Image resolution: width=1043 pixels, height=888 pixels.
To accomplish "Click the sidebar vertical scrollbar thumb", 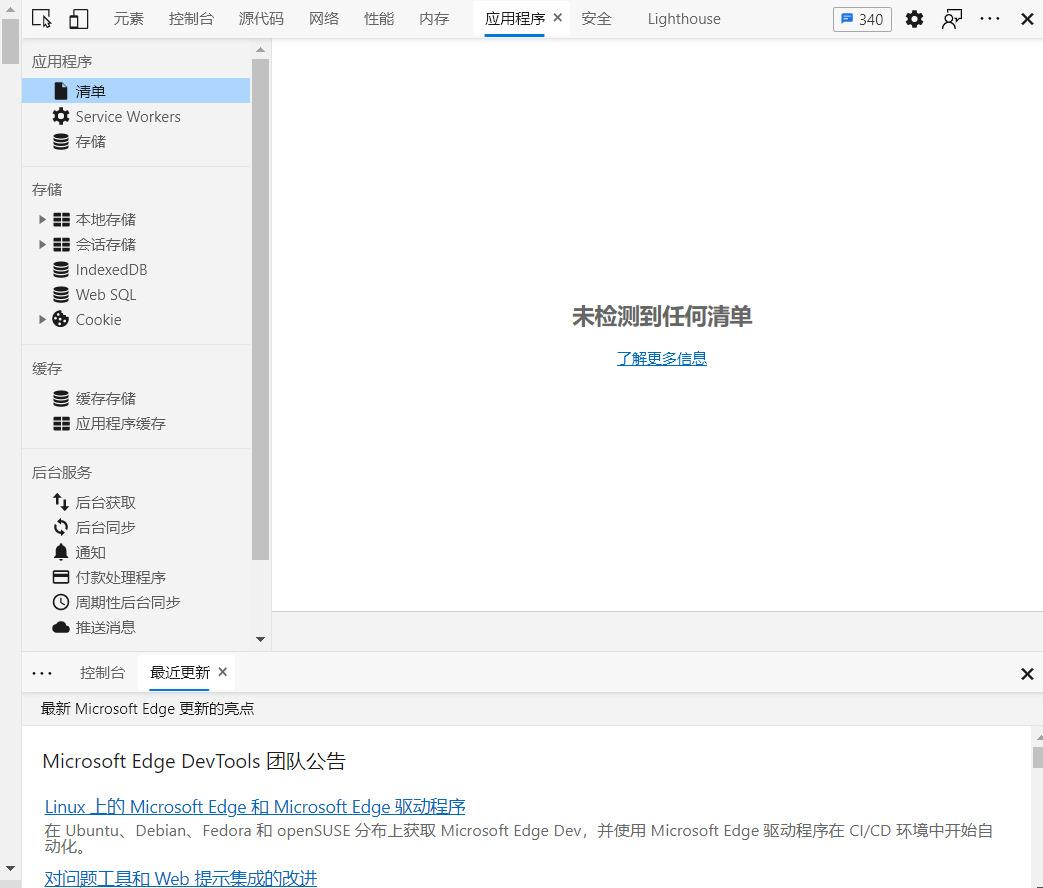I will click(x=260, y=309).
